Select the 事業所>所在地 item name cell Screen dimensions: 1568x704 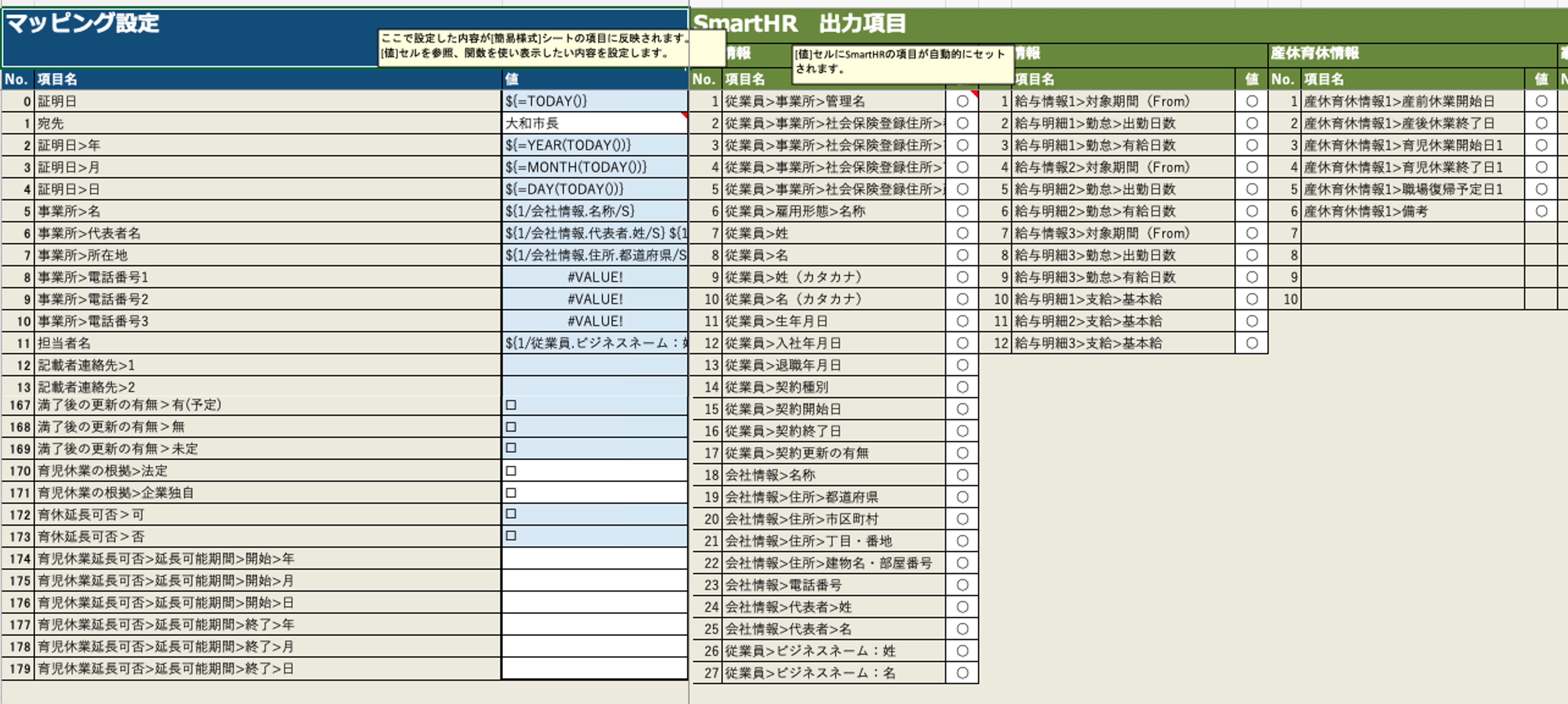[268, 255]
